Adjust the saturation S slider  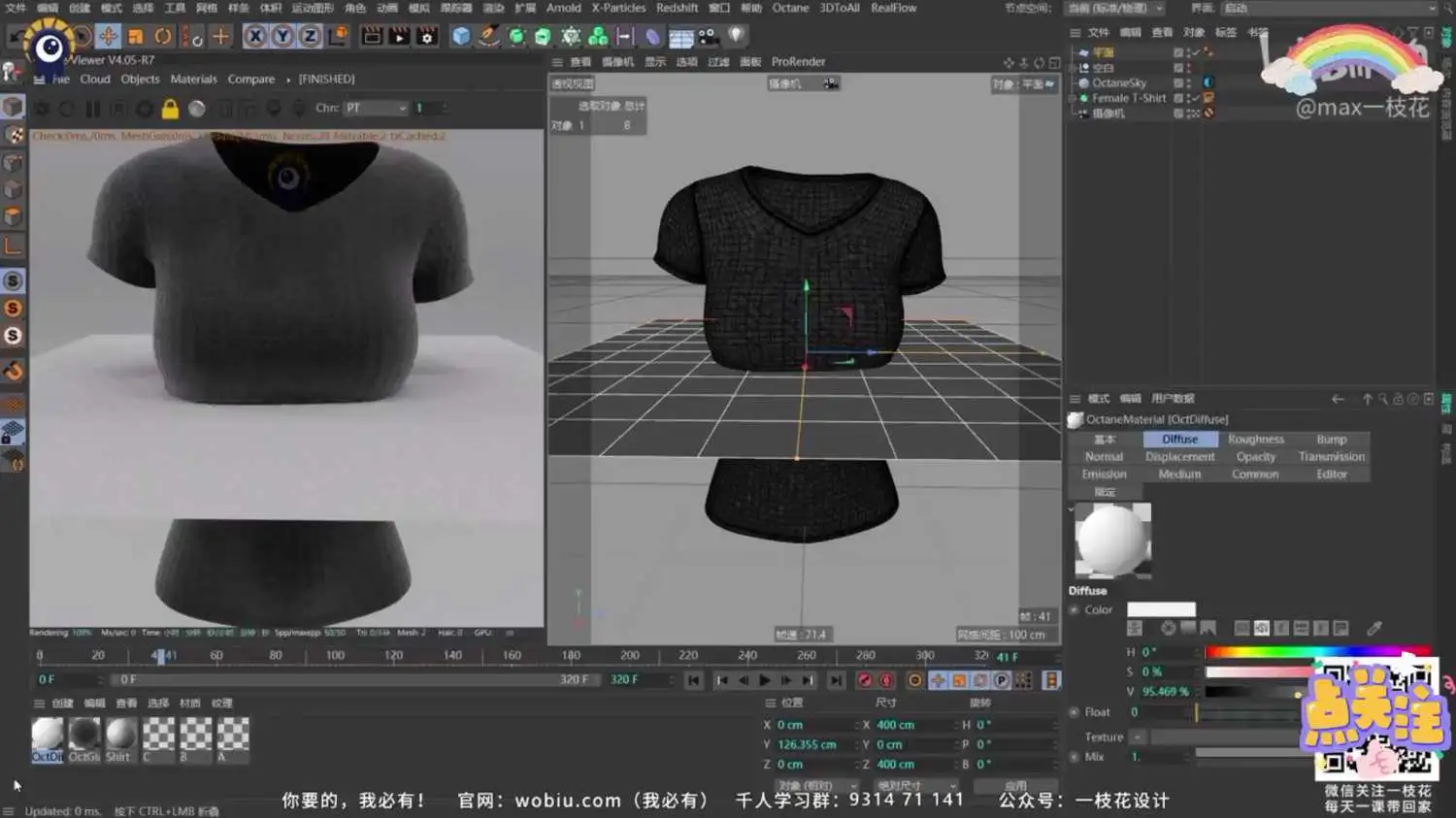click(1259, 671)
